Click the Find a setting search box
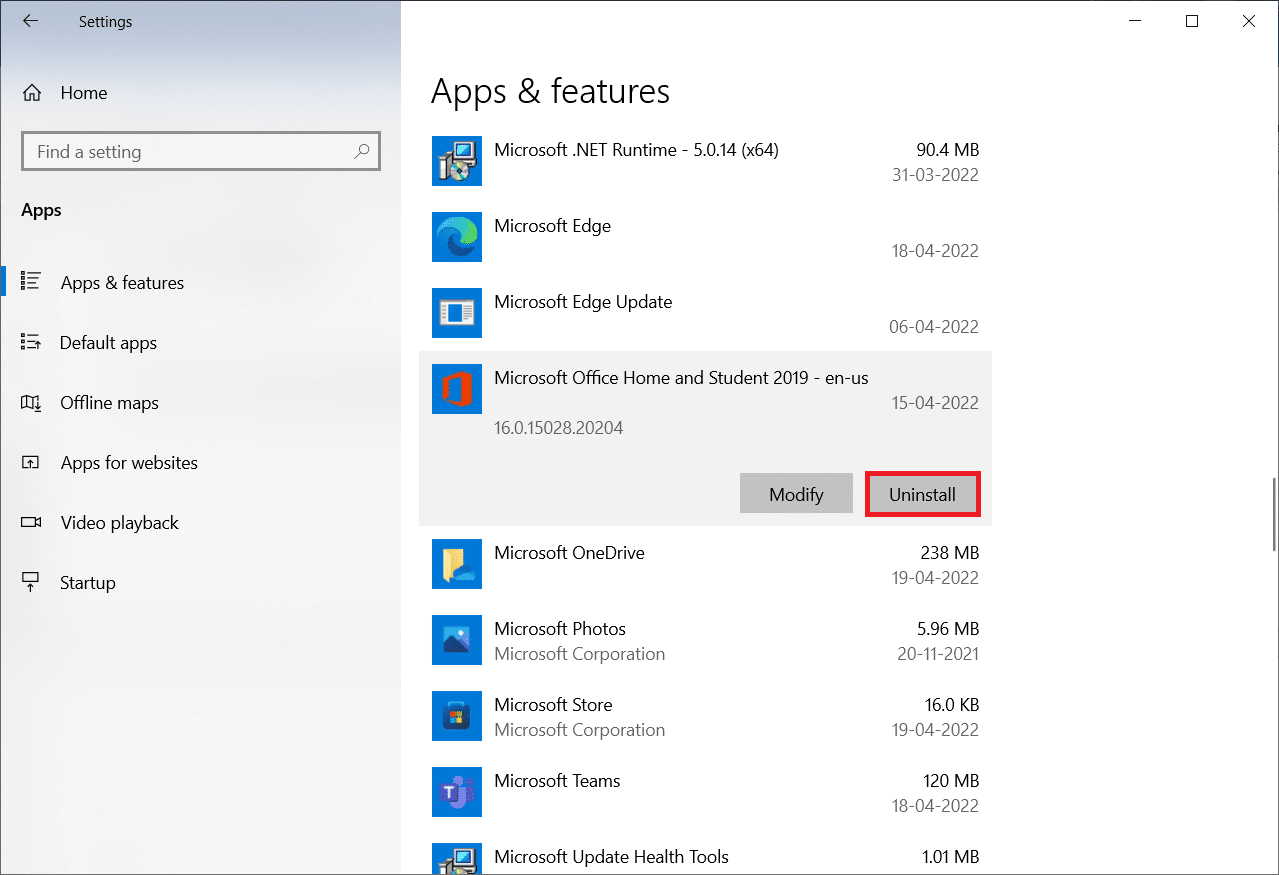The image size is (1279, 875). [200, 152]
